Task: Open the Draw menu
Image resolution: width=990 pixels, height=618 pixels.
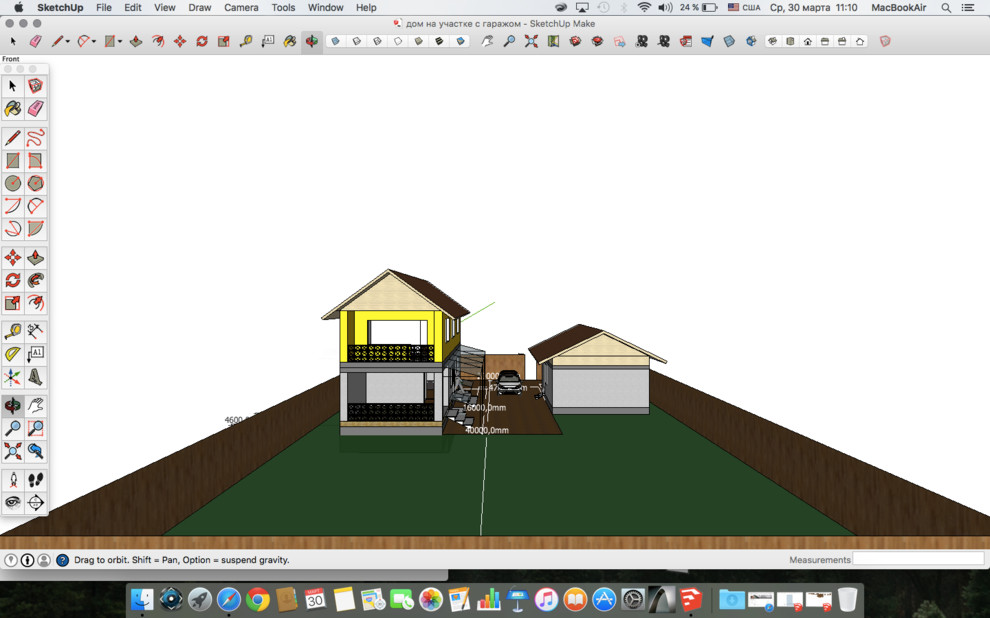Action: [200, 7]
